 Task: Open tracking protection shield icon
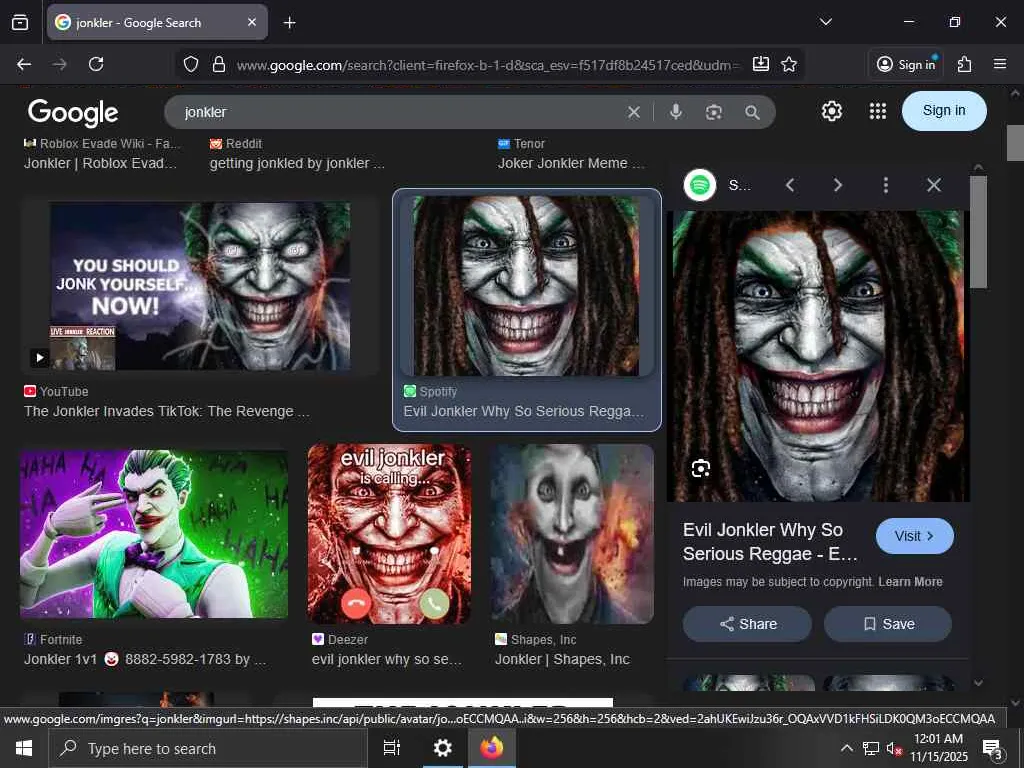click(191, 64)
